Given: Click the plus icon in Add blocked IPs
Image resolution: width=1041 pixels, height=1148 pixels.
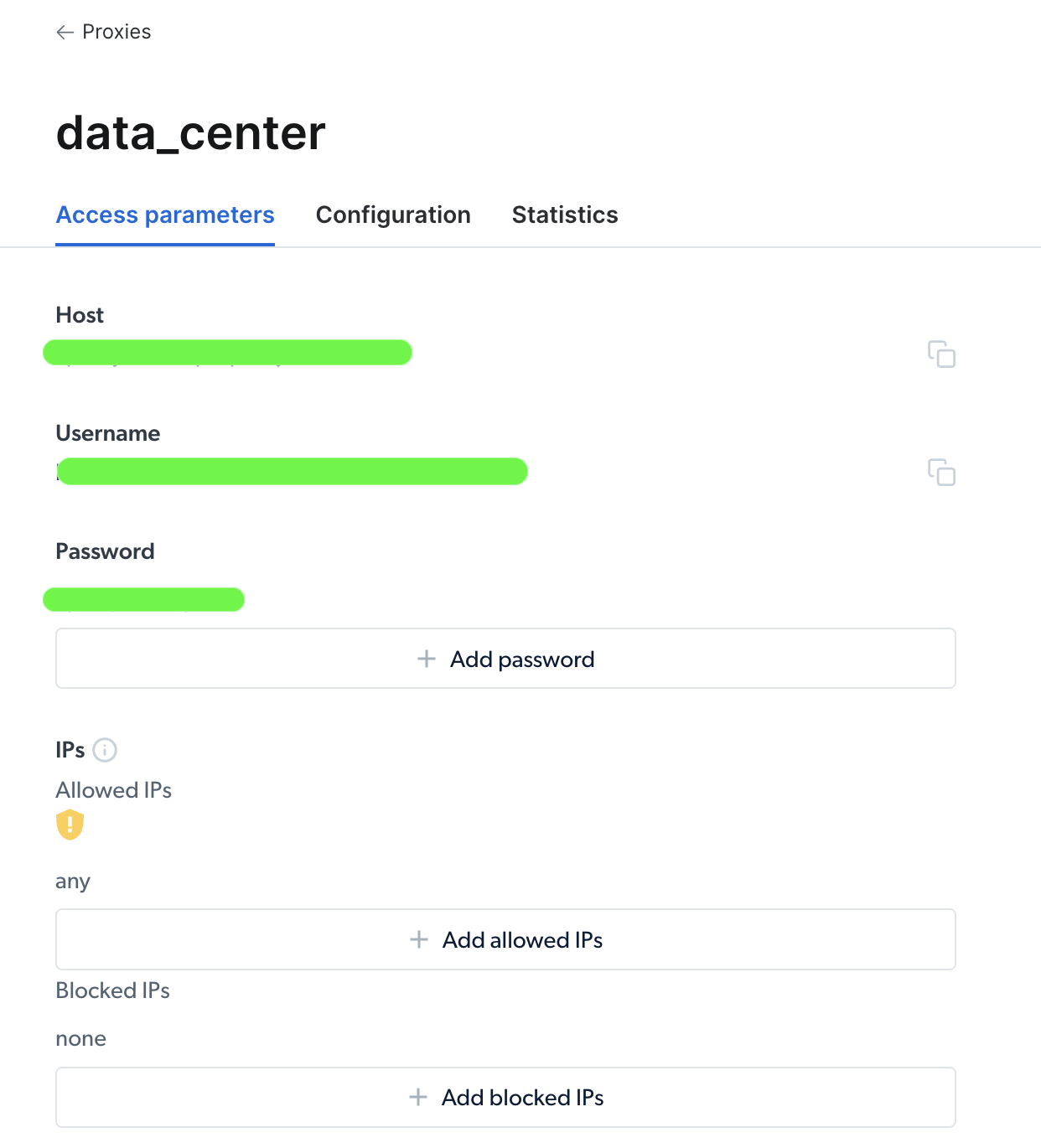Looking at the screenshot, I should coord(418,1097).
